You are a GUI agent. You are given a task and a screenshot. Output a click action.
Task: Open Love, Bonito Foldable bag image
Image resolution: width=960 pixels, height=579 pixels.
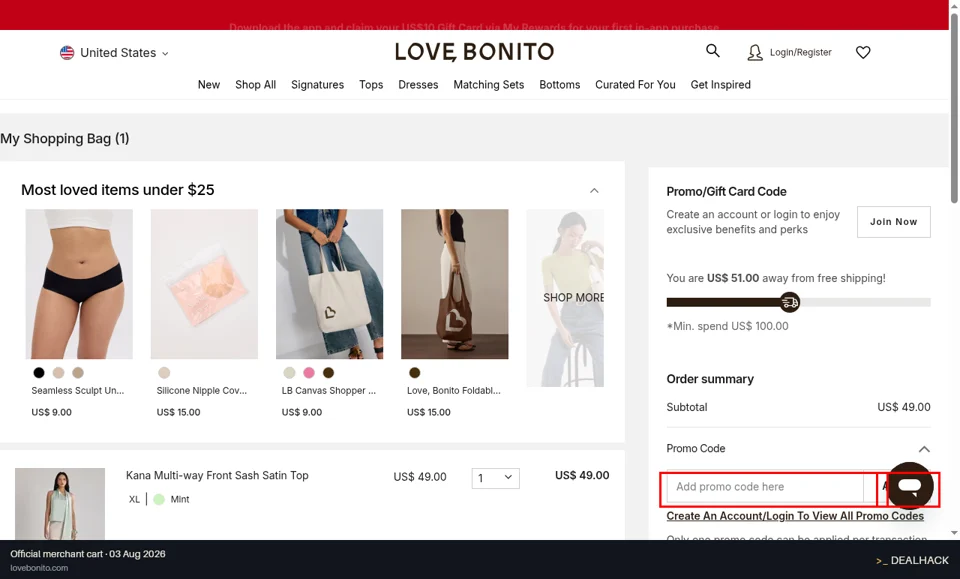click(x=454, y=284)
